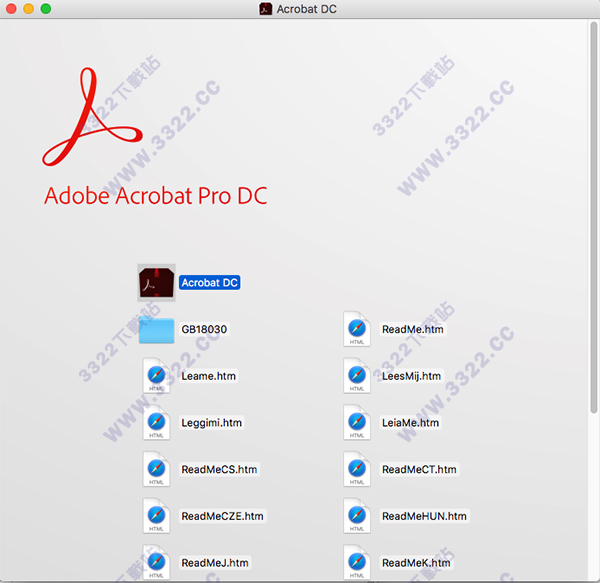The height and width of the screenshot is (583, 600).
Task: Select the ReadMeCT.htm file icon
Action: [357, 469]
